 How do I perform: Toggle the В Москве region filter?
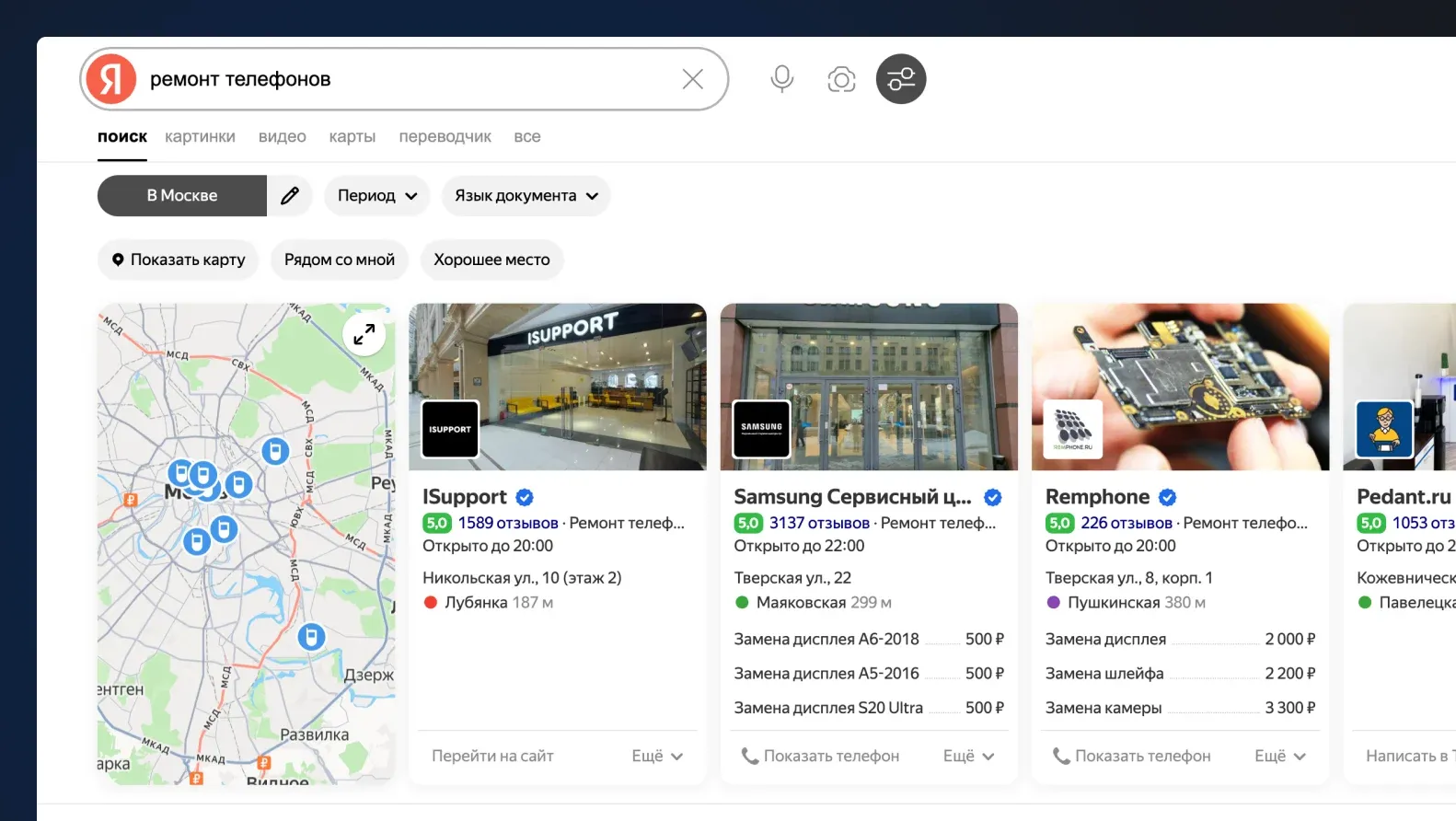tap(182, 196)
